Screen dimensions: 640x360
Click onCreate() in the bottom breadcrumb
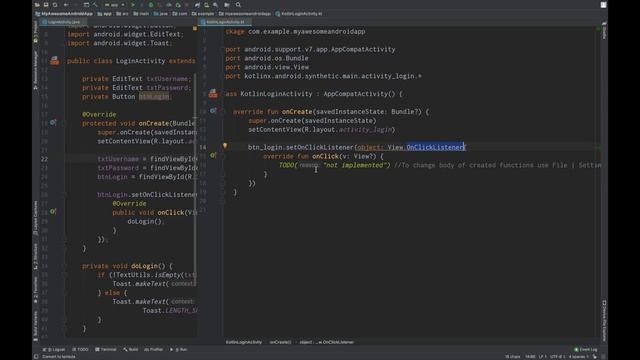tap(280, 342)
